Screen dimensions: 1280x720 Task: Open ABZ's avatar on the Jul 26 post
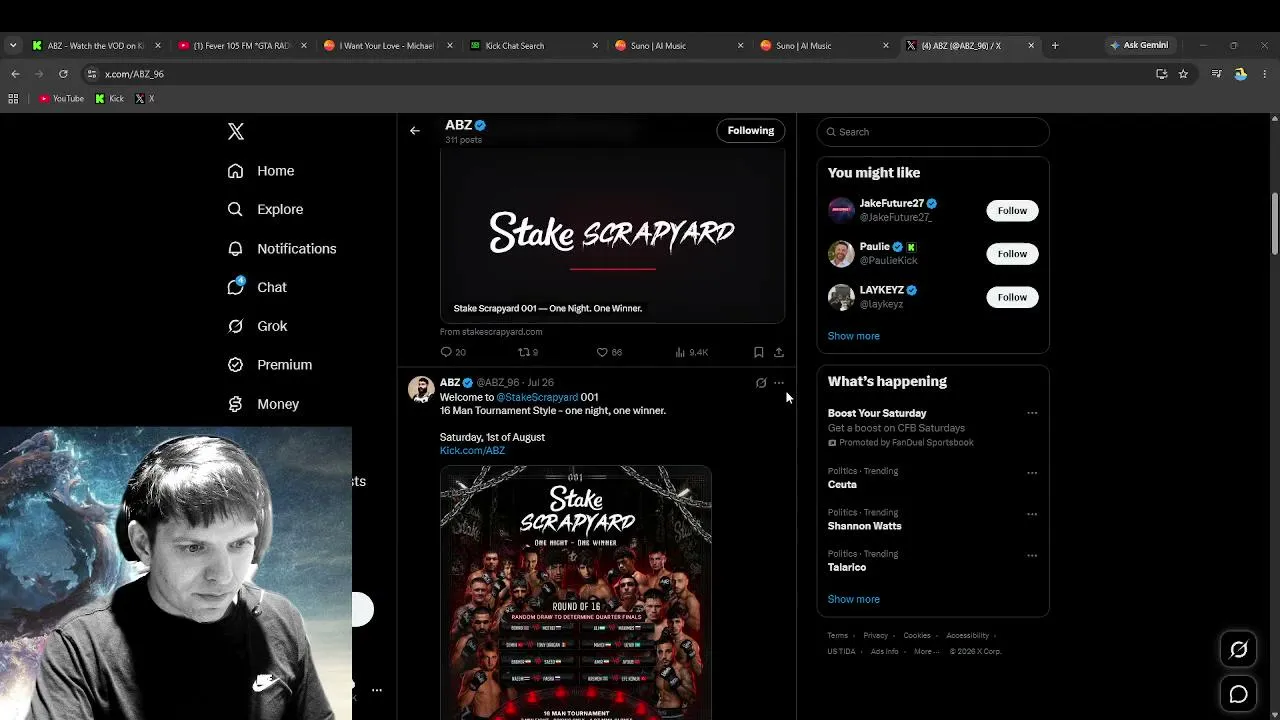[421, 389]
